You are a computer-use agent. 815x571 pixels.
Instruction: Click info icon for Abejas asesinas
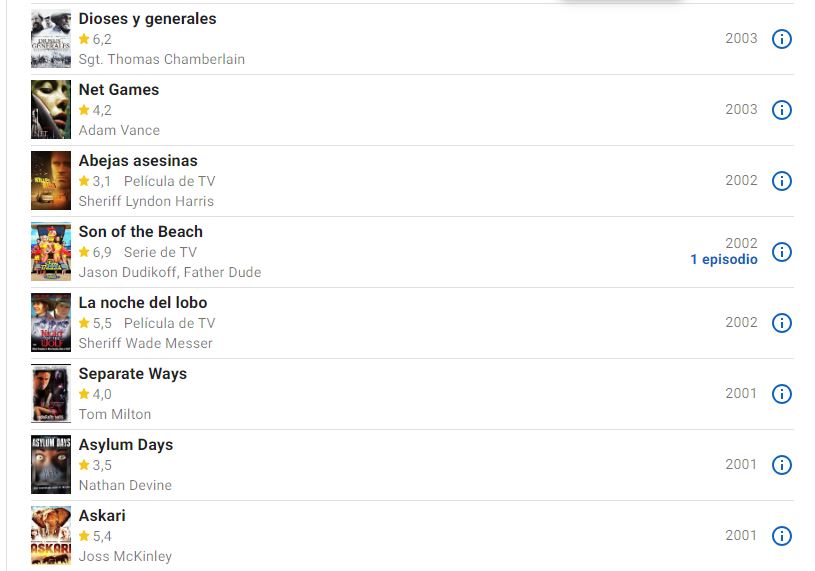click(782, 181)
